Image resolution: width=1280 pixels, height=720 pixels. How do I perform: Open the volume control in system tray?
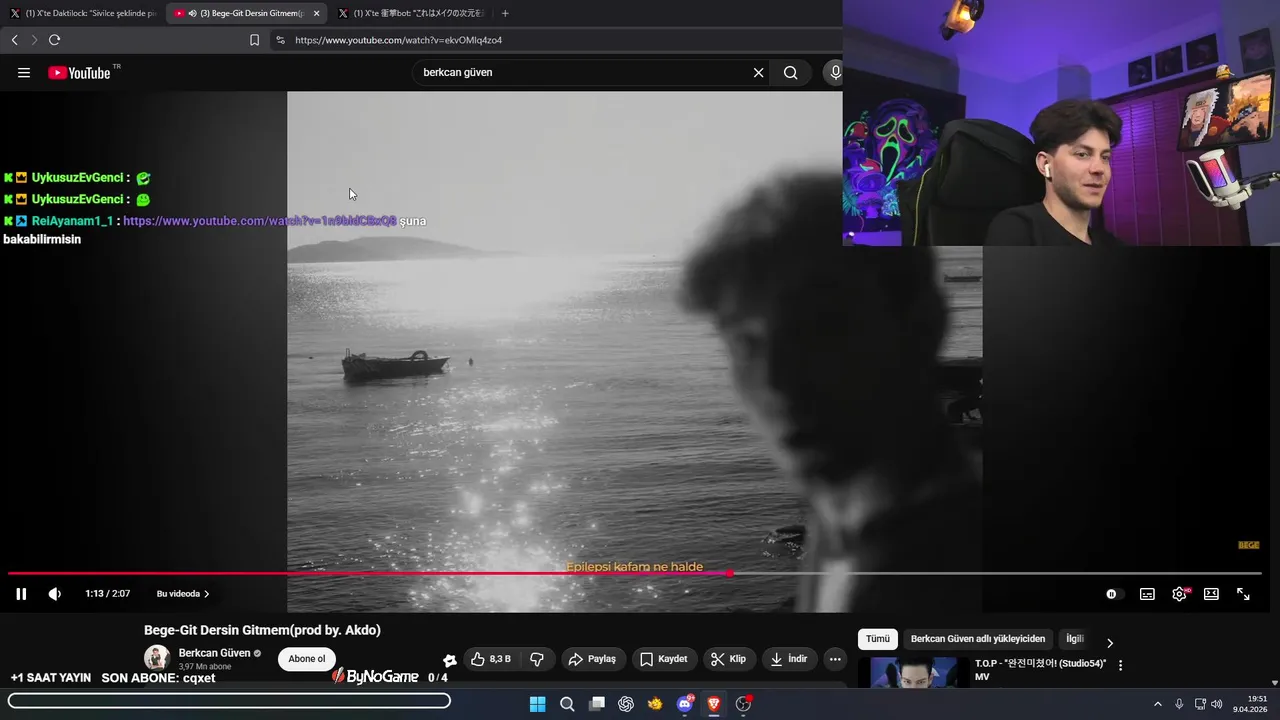[1217, 704]
